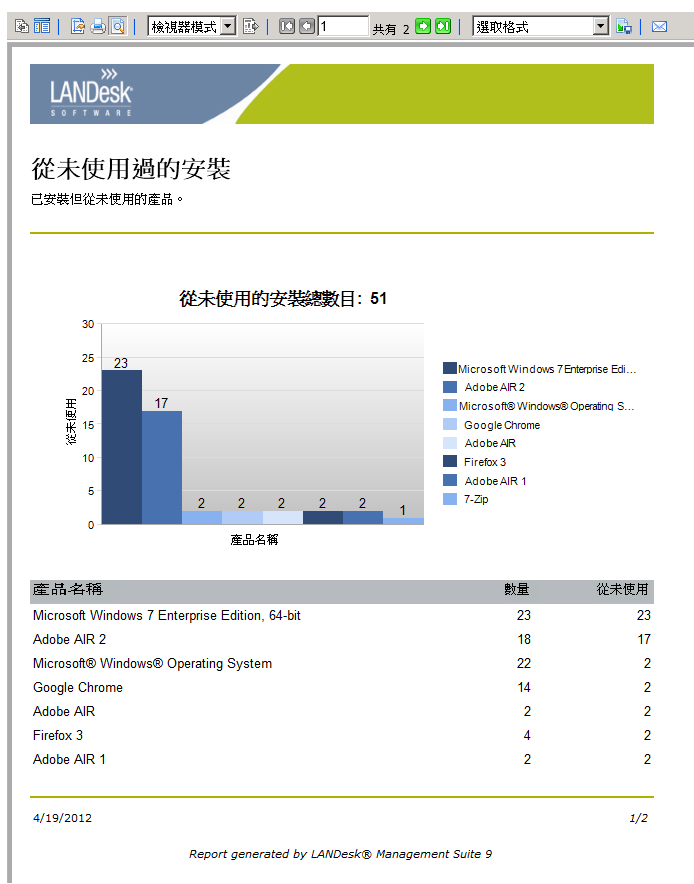Click the 產品名稱 chart x-axis label

[x=254, y=540]
